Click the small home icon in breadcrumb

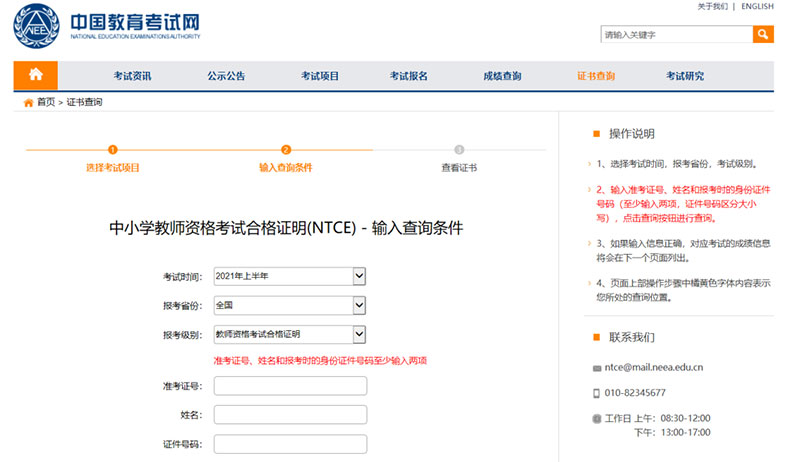[28, 102]
